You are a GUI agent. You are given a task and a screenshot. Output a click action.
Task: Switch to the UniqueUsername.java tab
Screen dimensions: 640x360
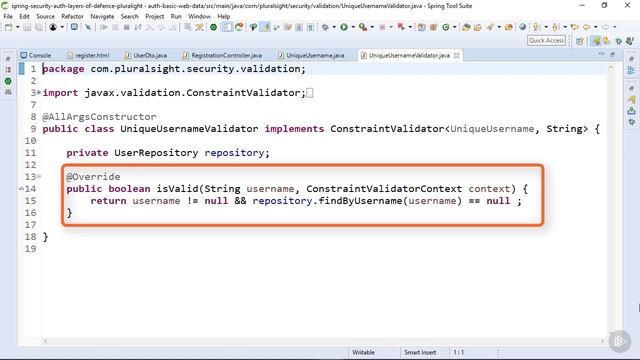(311, 55)
